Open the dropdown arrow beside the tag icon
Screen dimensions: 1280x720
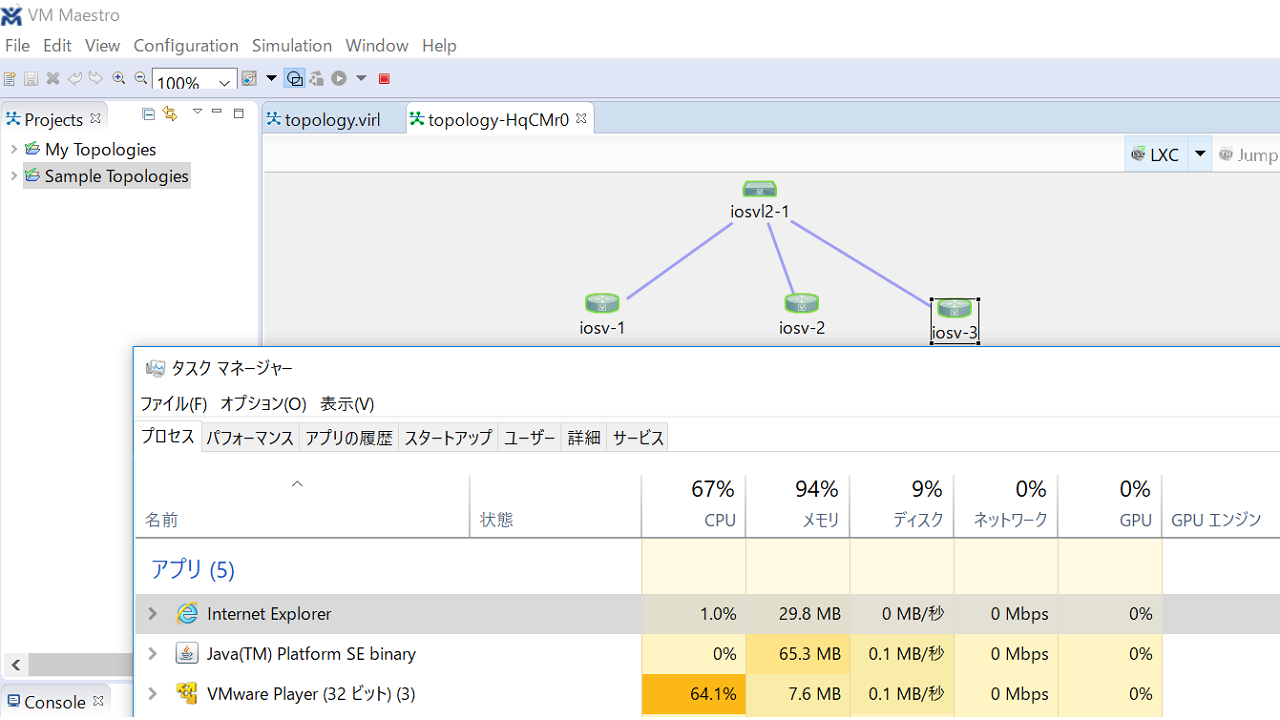(271, 78)
